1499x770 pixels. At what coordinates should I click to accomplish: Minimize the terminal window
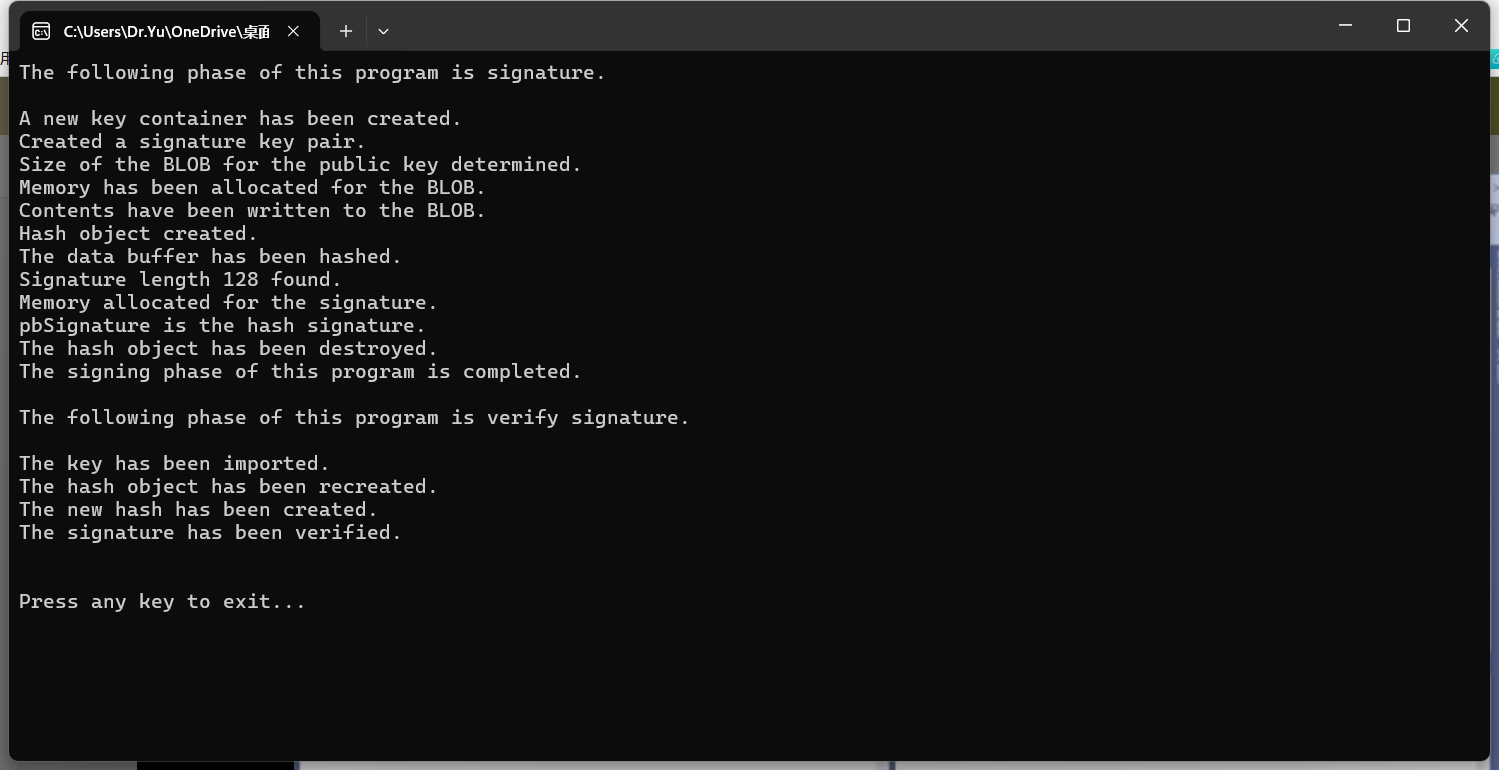[1345, 26]
